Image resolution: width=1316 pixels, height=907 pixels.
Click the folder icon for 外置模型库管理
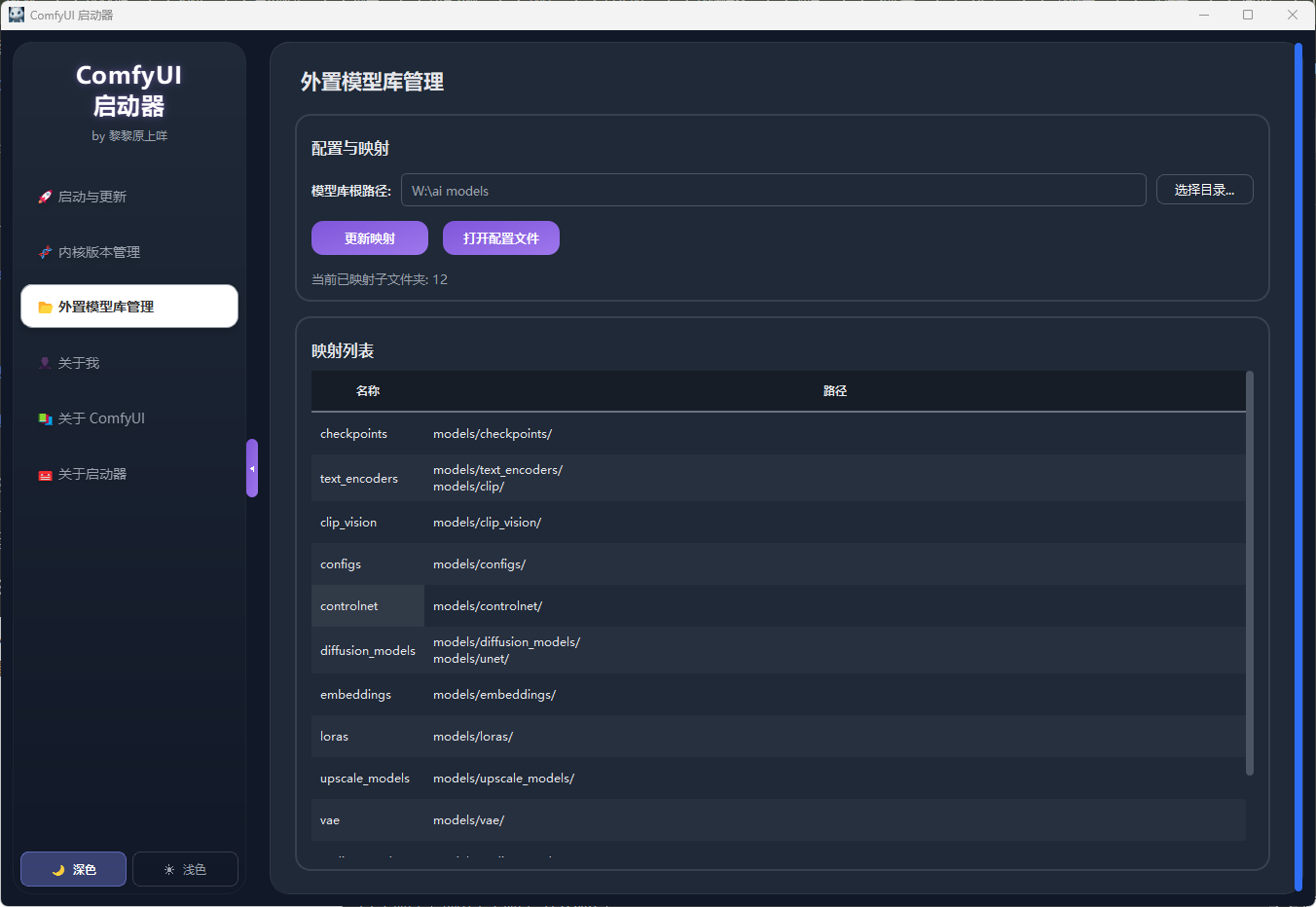click(45, 307)
